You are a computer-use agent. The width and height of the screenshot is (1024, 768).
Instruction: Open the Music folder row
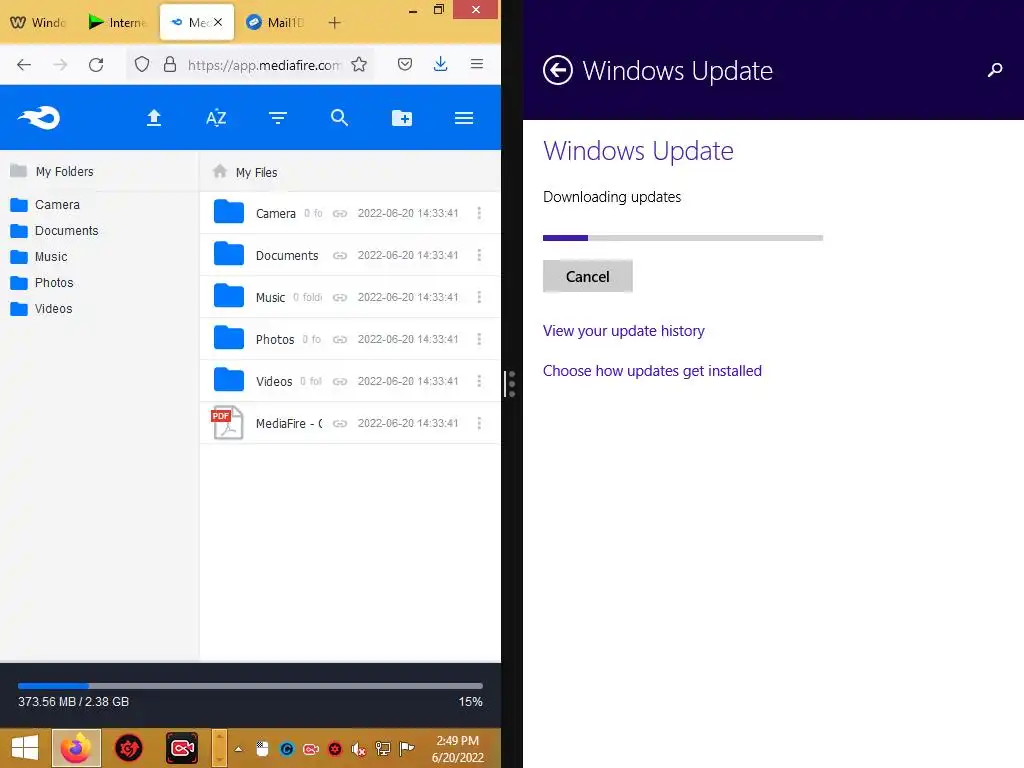[x=350, y=297]
